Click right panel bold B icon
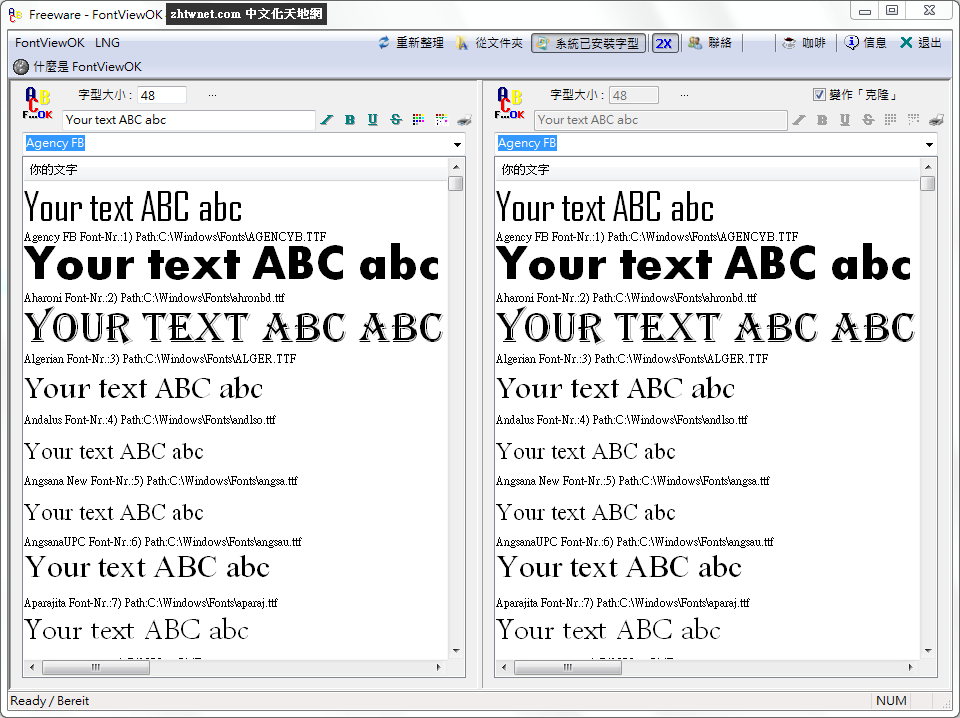The height and width of the screenshot is (718, 960). tap(822, 120)
